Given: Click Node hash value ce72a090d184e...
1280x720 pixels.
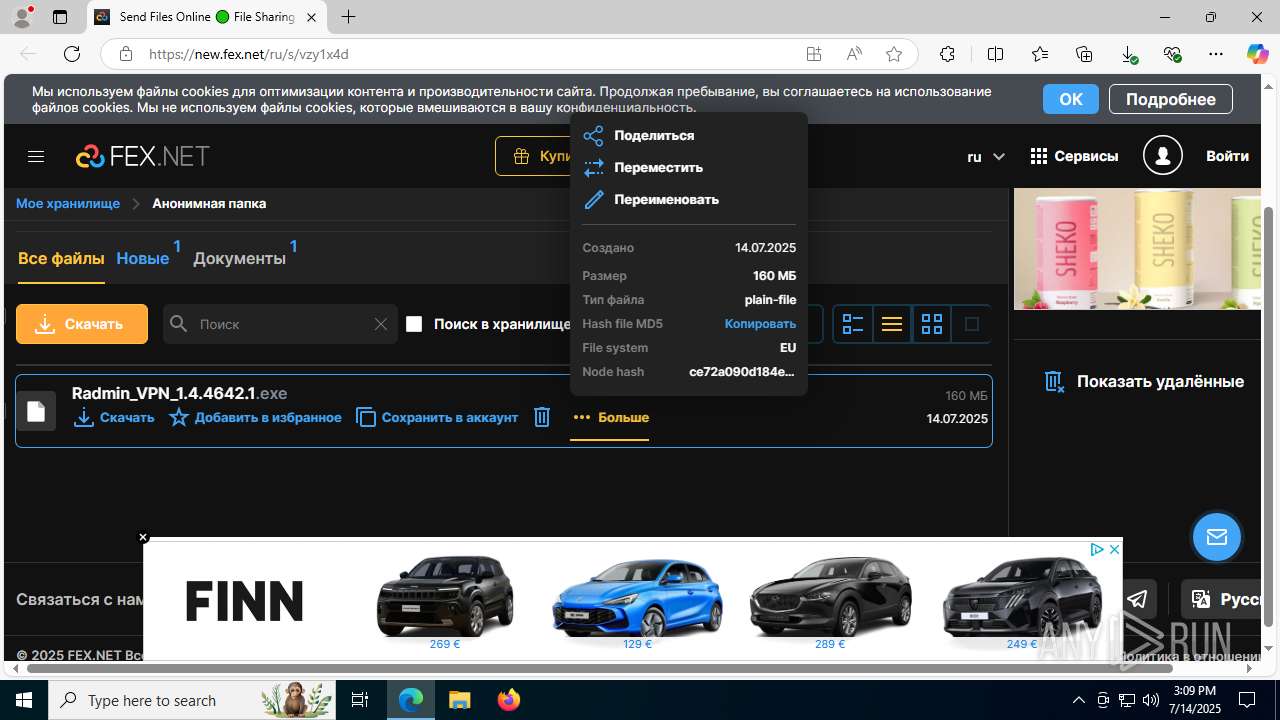Looking at the screenshot, I should [742, 372].
